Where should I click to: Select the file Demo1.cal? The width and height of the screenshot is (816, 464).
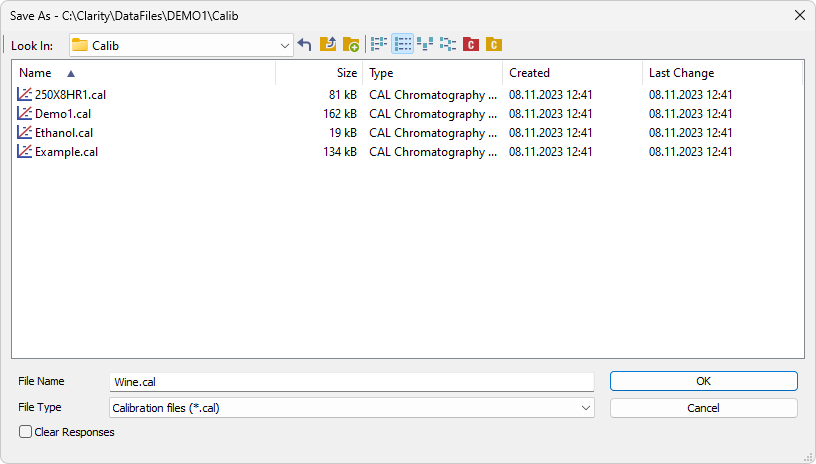[63, 113]
